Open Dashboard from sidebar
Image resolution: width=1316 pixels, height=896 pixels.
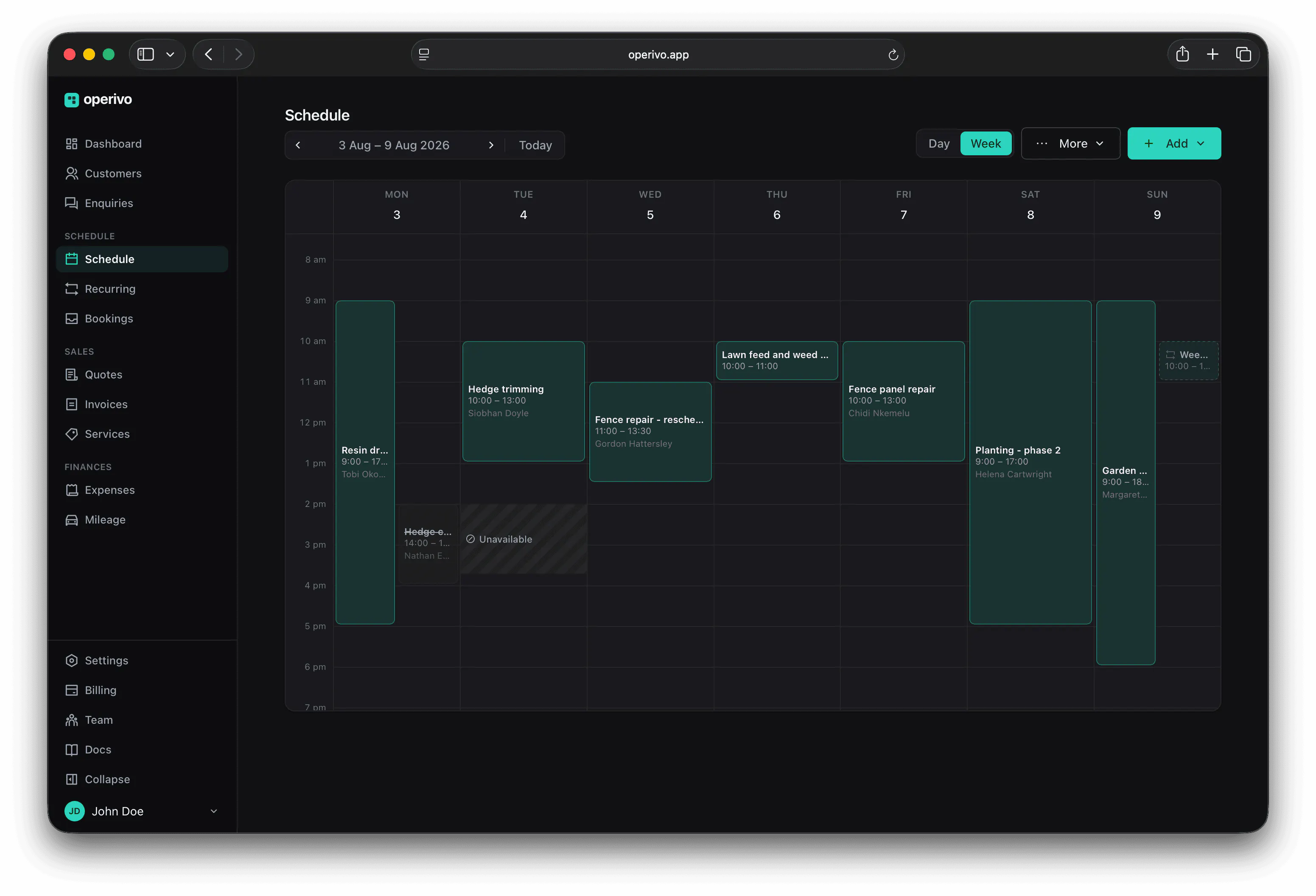click(142, 144)
